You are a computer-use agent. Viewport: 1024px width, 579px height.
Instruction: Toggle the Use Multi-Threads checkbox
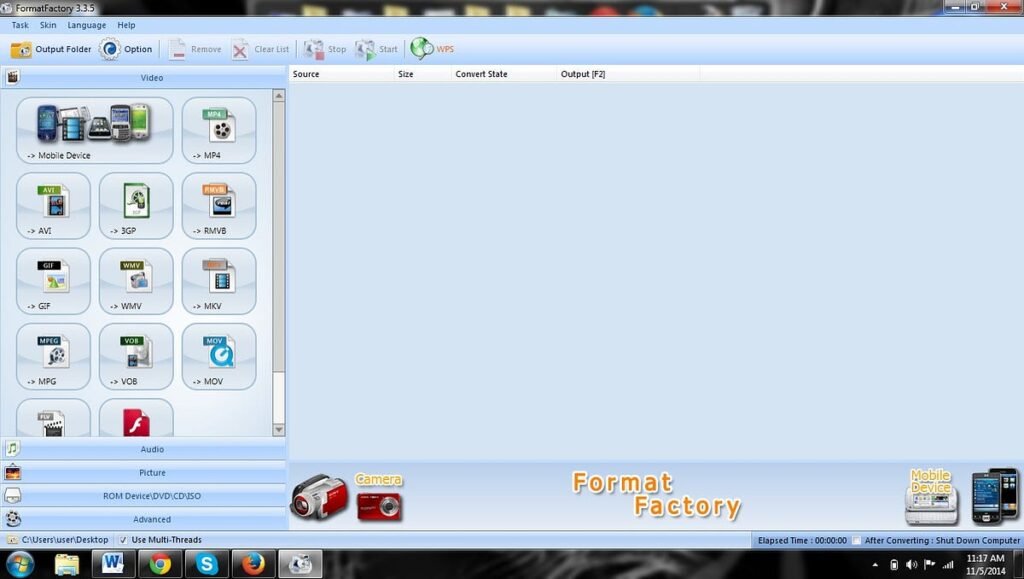point(123,540)
